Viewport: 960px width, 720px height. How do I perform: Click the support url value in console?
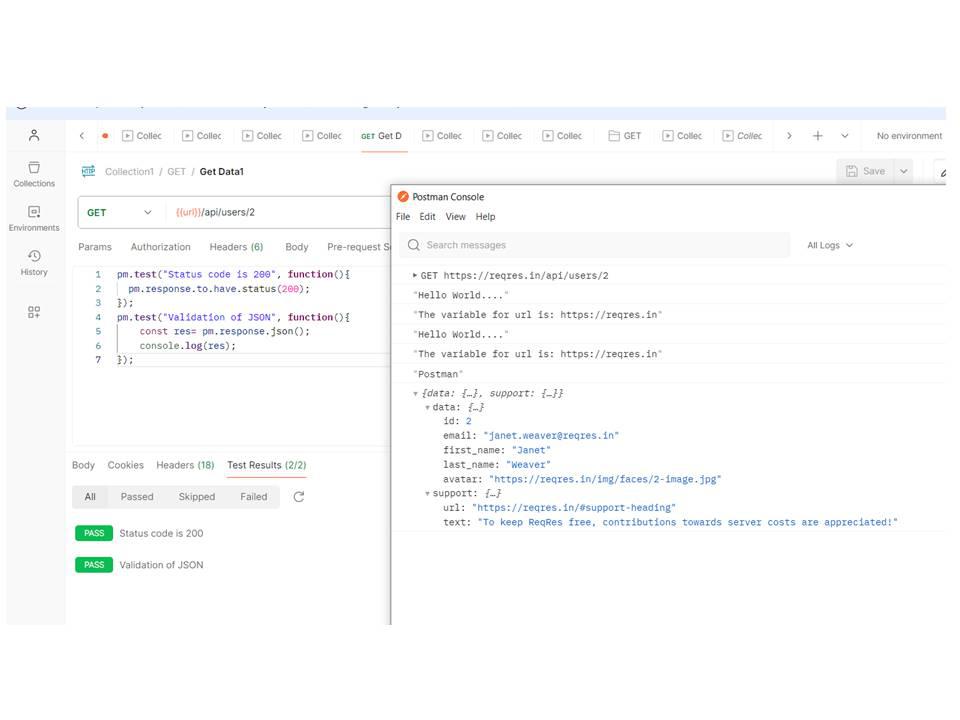[x=574, y=508]
